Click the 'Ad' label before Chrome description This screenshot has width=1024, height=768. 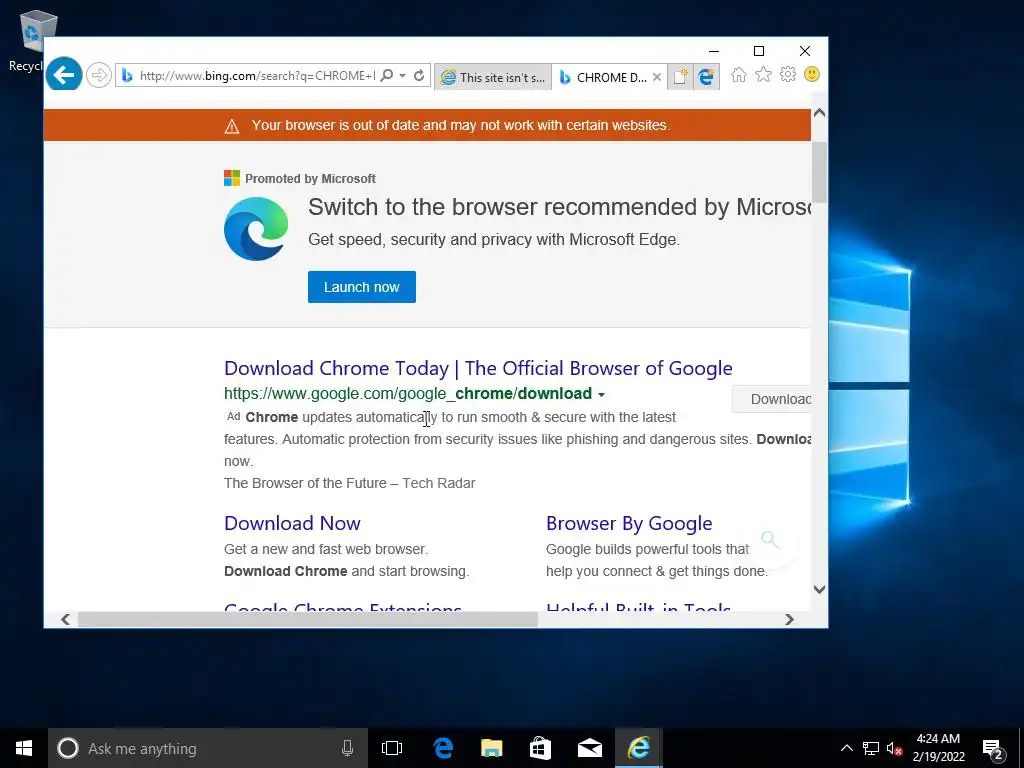[x=233, y=417]
